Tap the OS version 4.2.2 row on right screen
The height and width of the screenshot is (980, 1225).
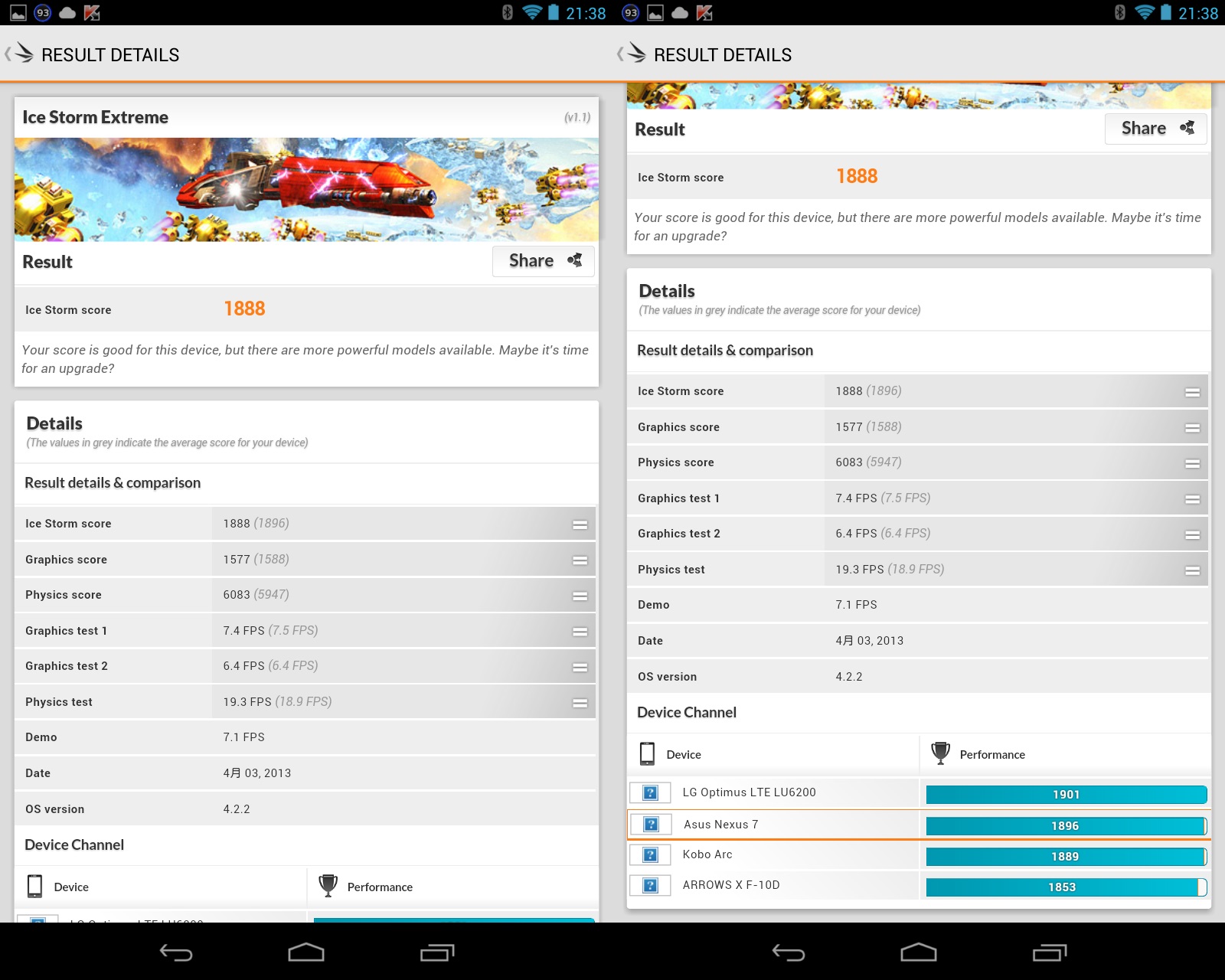click(918, 677)
